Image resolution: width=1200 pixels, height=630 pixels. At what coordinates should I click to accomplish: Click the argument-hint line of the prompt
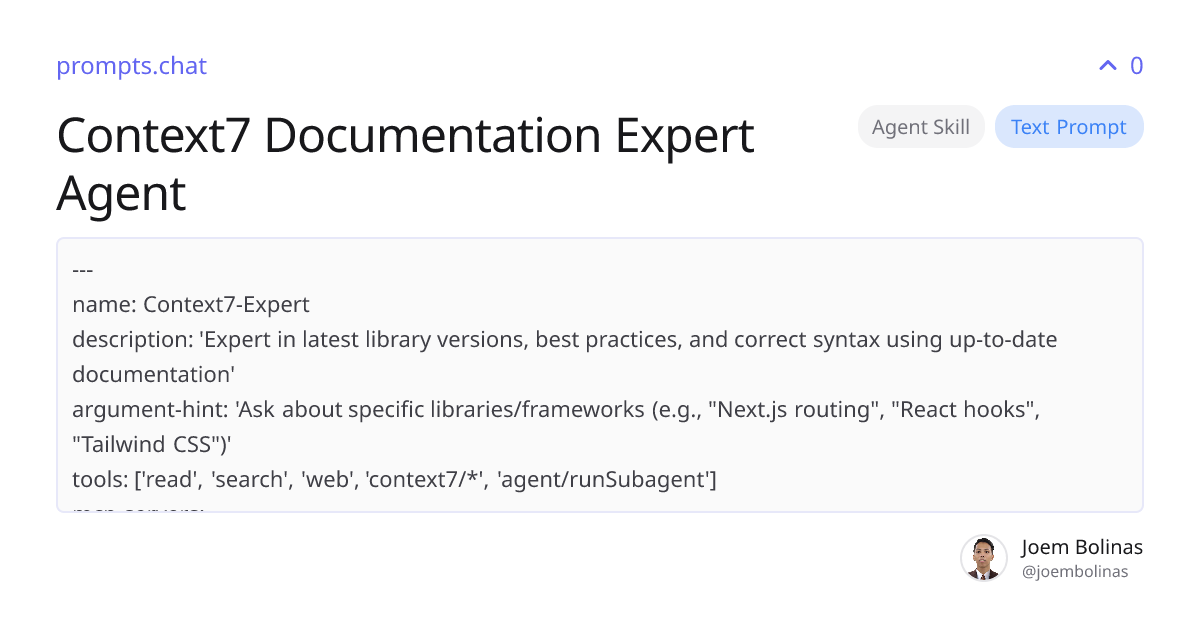point(556,409)
